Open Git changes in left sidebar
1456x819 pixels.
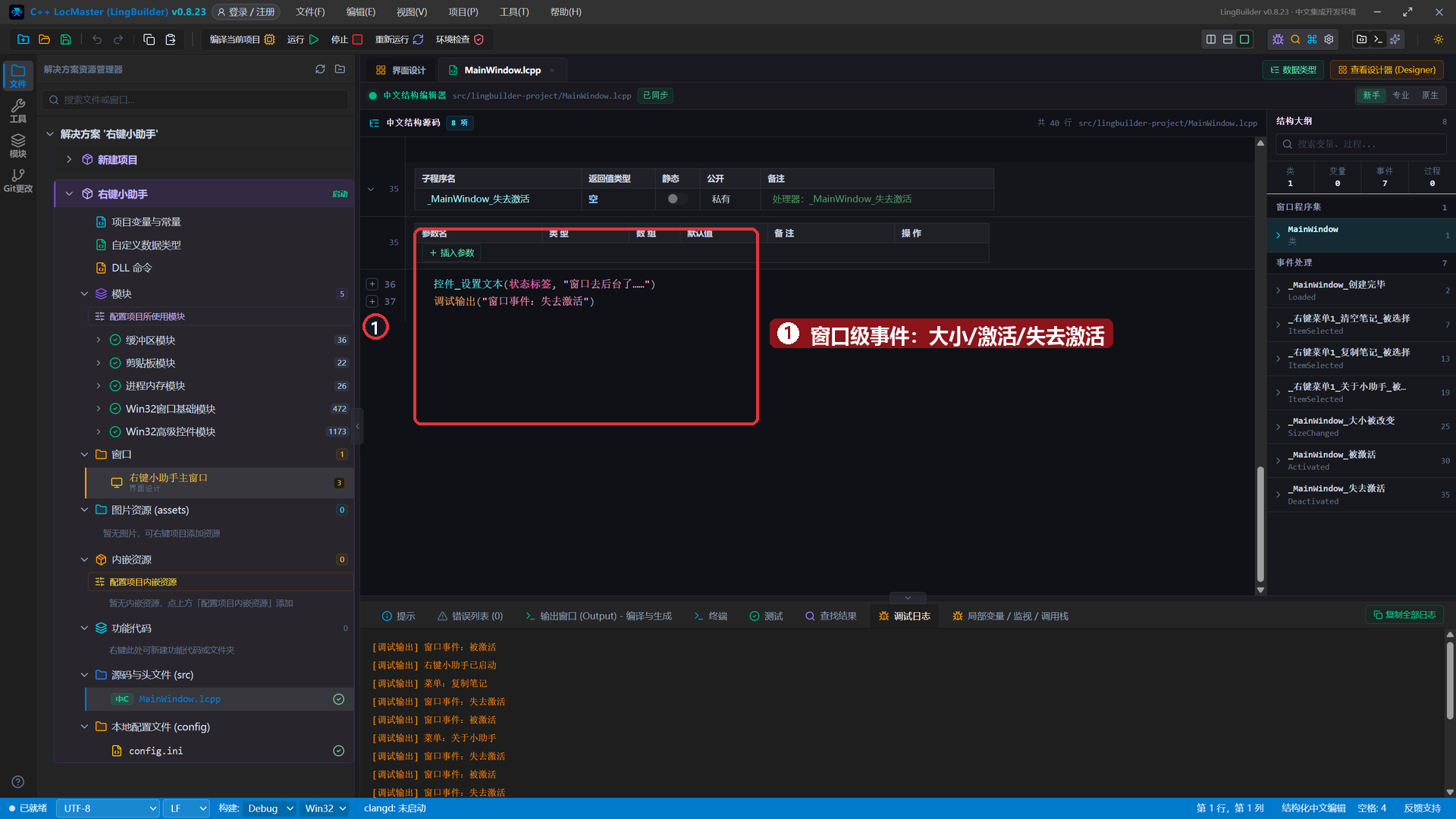pyautogui.click(x=18, y=181)
